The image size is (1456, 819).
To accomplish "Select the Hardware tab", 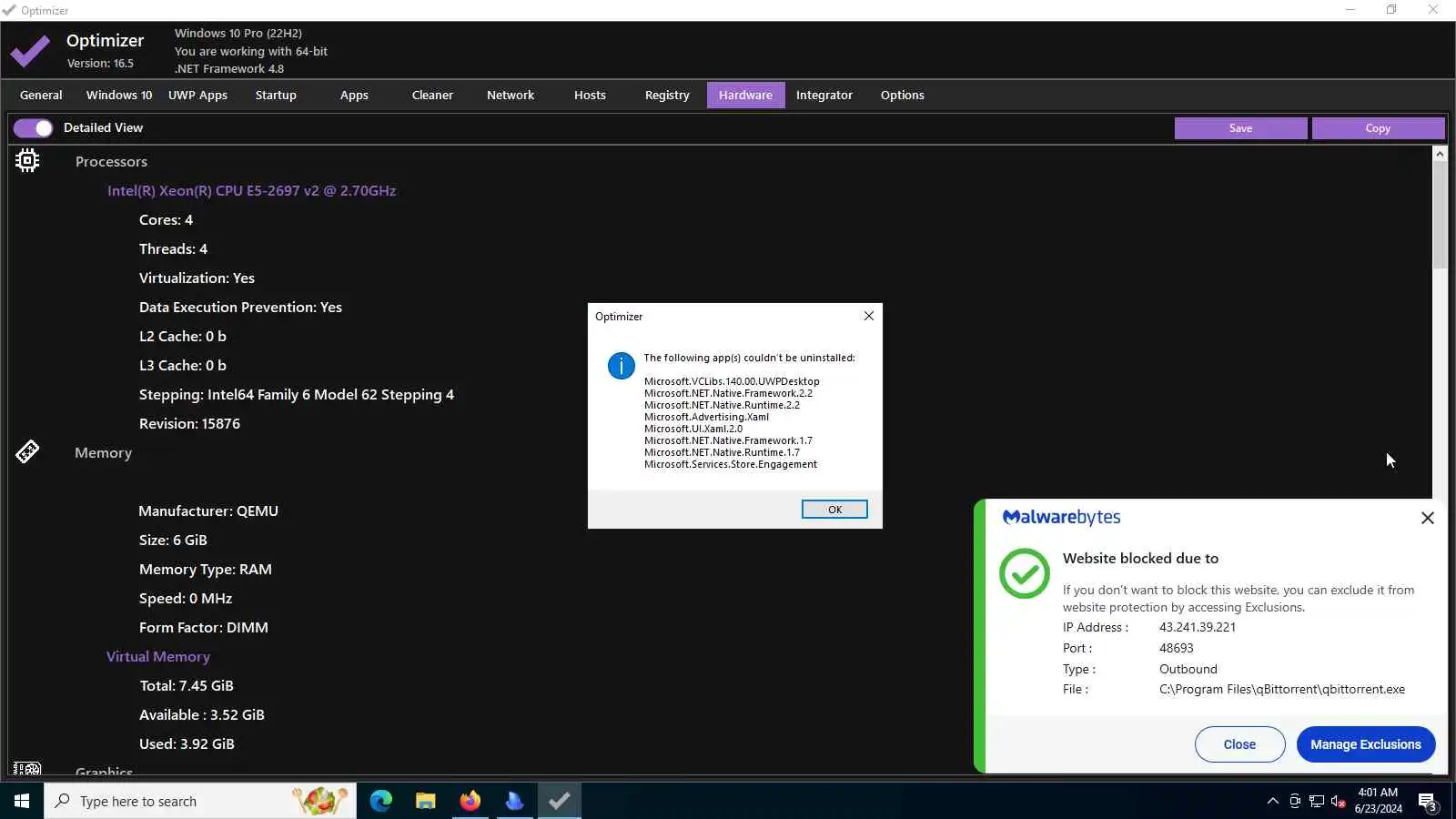I will click(745, 95).
